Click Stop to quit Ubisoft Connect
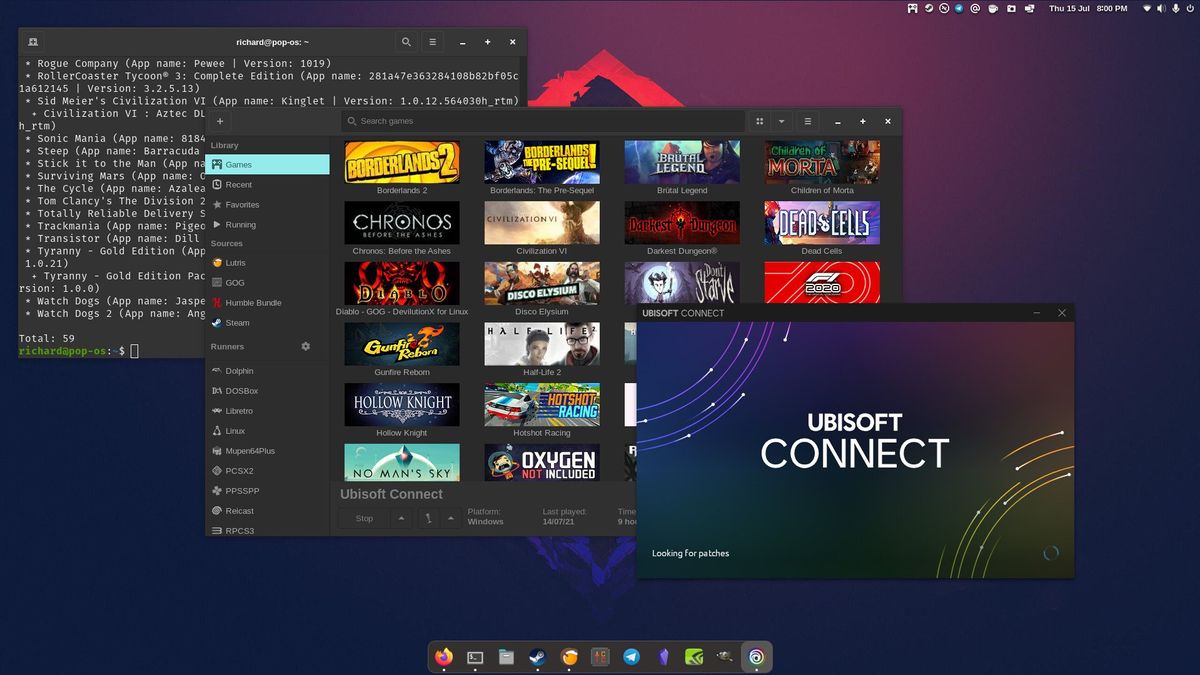Image resolution: width=1200 pixels, height=675 pixels. coord(363,518)
